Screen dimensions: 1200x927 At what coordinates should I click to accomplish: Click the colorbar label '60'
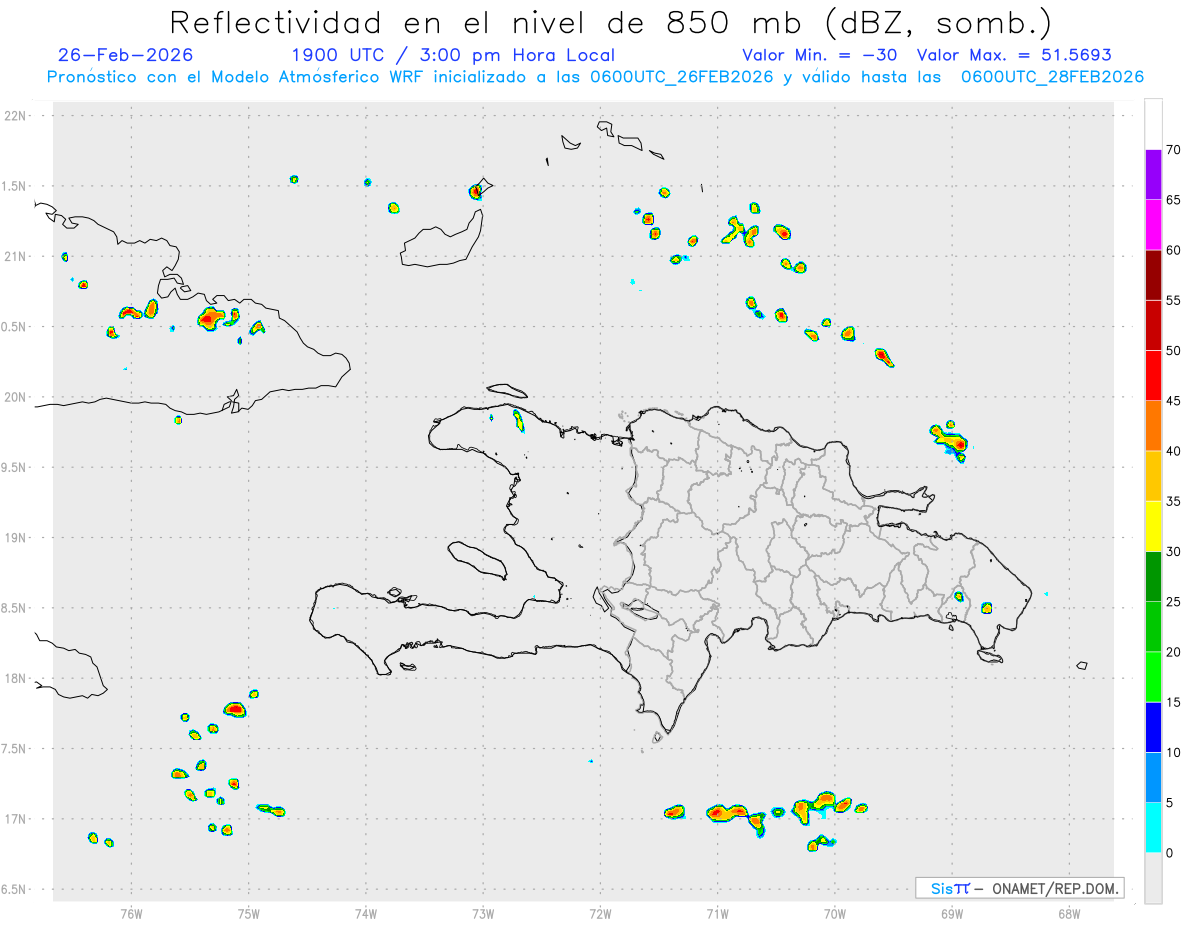click(1173, 250)
